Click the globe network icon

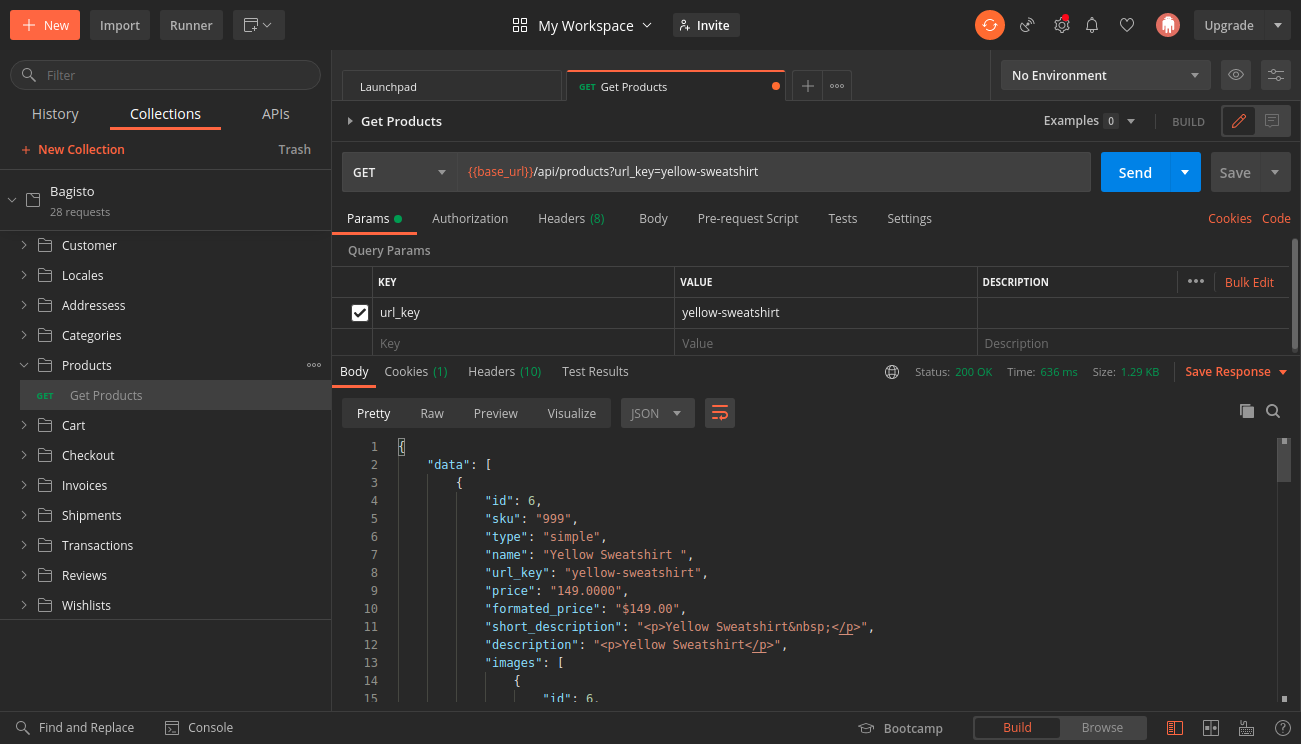pyautogui.click(x=892, y=372)
